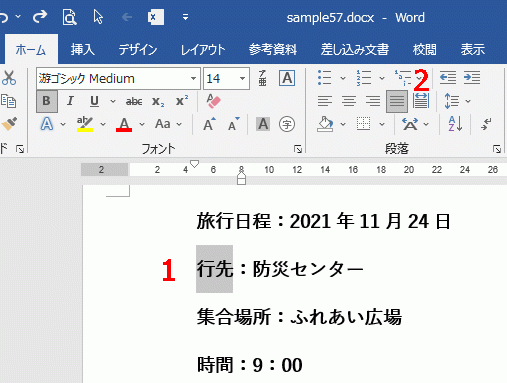Open the 校閲 ribbon tab
The width and height of the screenshot is (507, 383).
(424, 50)
